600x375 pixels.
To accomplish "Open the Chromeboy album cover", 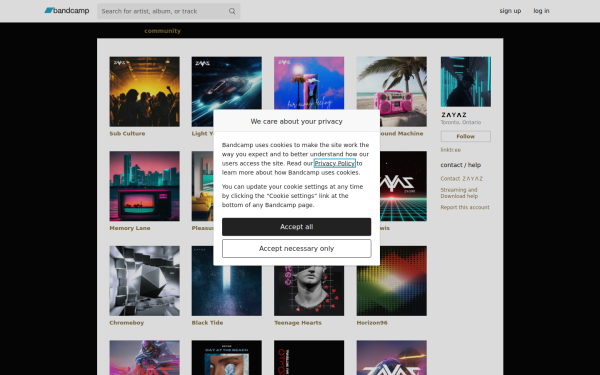I will [144, 281].
